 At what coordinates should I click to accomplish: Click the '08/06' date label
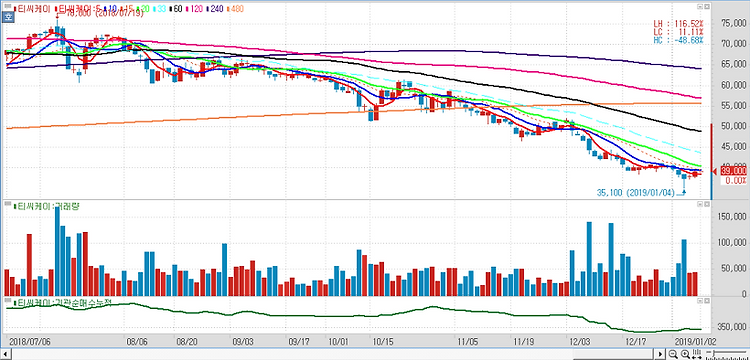pos(137,342)
